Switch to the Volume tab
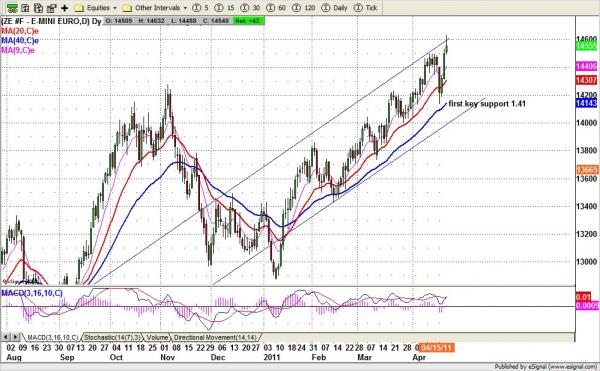The image size is (600, 371). [x=157, y=338]
